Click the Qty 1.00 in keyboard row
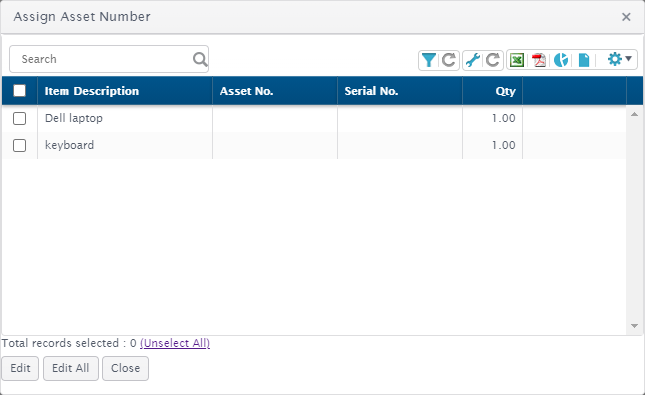Viewport: 645px width, 395px height. click(x=503, y=145)
